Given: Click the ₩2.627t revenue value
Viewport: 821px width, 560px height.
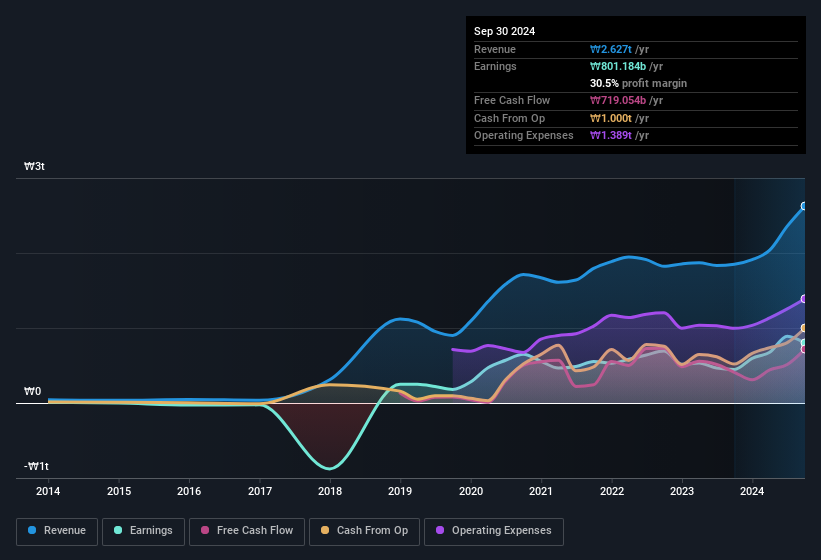Looking at the screenshot, I should point(611,49).
